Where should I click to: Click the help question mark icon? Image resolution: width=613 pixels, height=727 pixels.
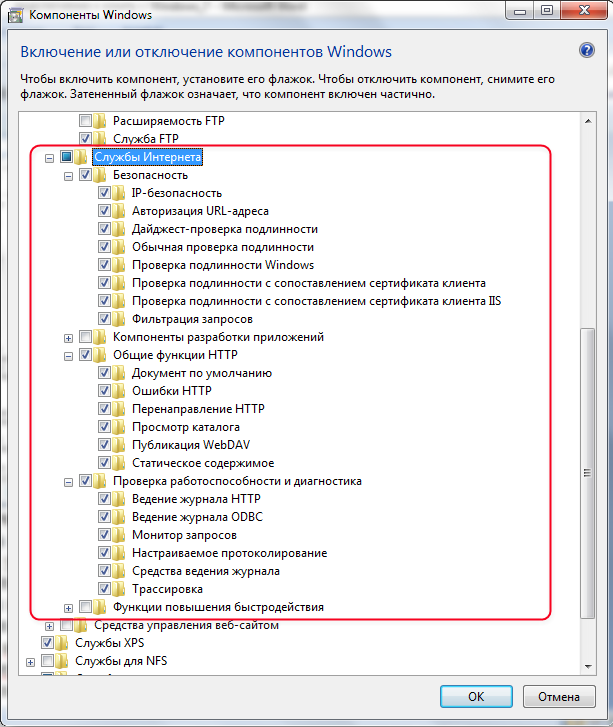coord(587,50)
